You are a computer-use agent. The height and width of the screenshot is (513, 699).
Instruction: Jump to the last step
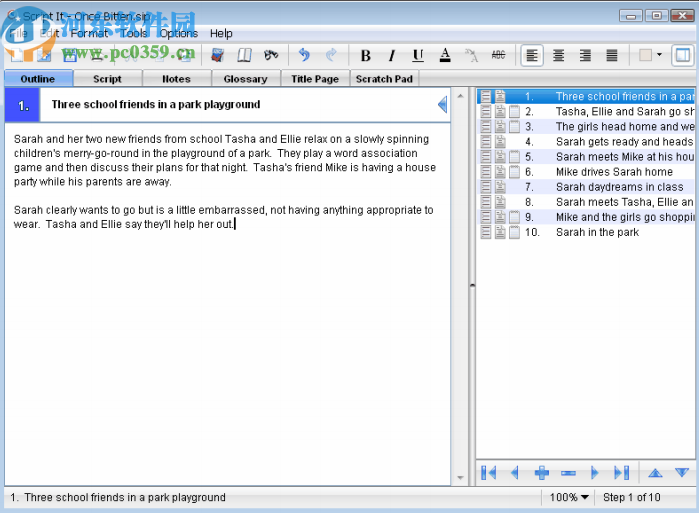point(621,473)
